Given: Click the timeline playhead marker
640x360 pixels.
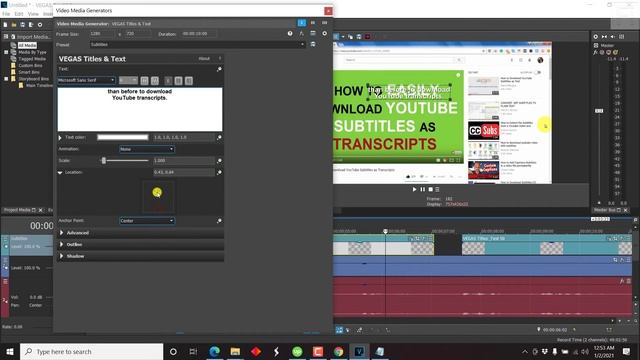Looking at the screenshot, I should [385, 231].
